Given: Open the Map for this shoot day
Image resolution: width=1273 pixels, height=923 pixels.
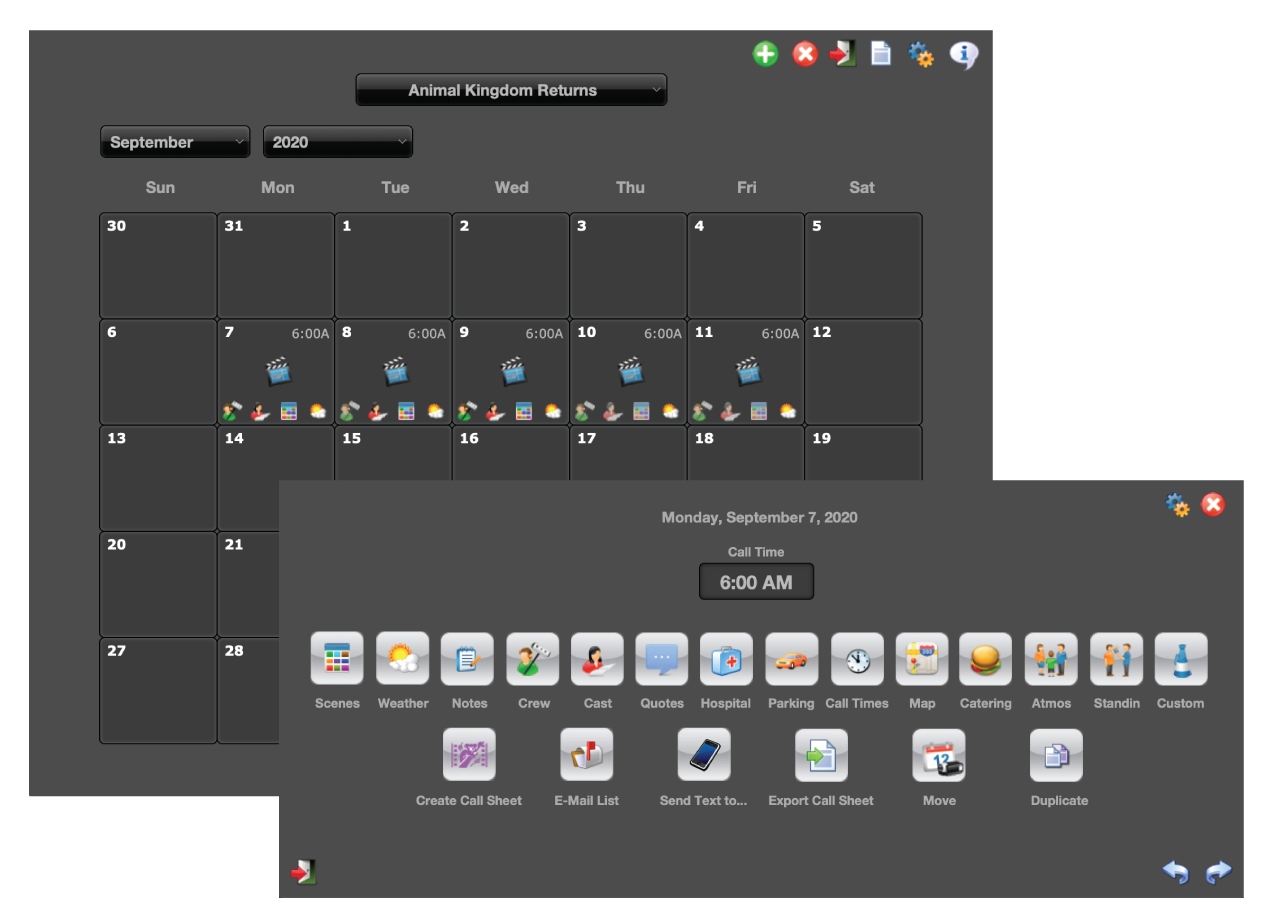Looking at the screenshot, I should (921, 659).
